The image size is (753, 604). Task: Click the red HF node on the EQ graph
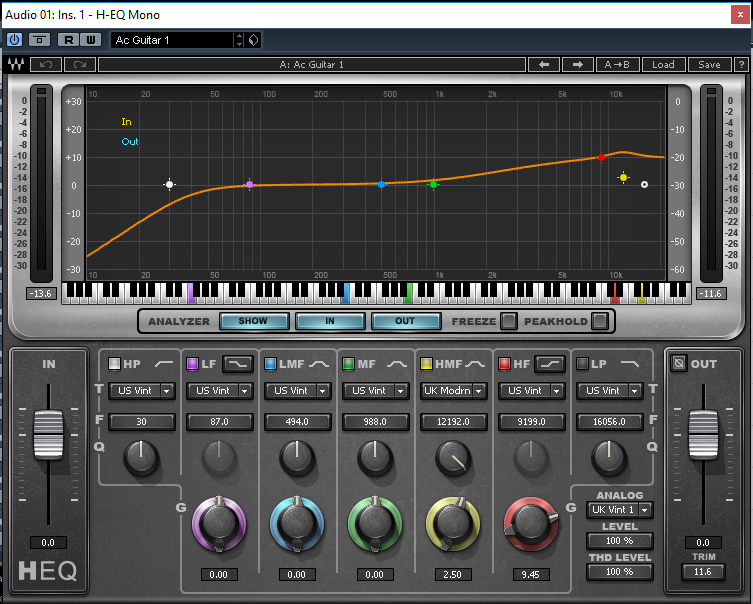[x=601, y=157]
